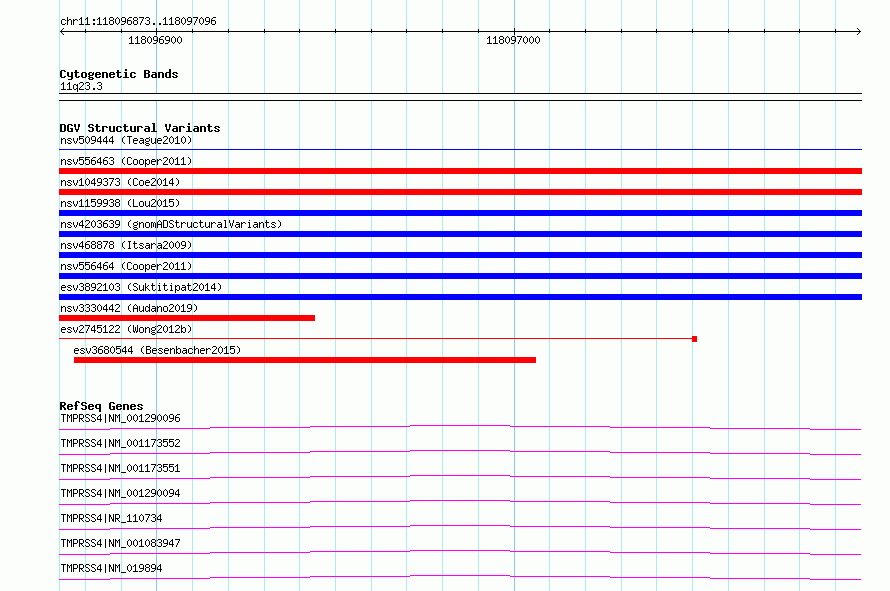Click the red end block of esv2745122

tap(694, 339)
